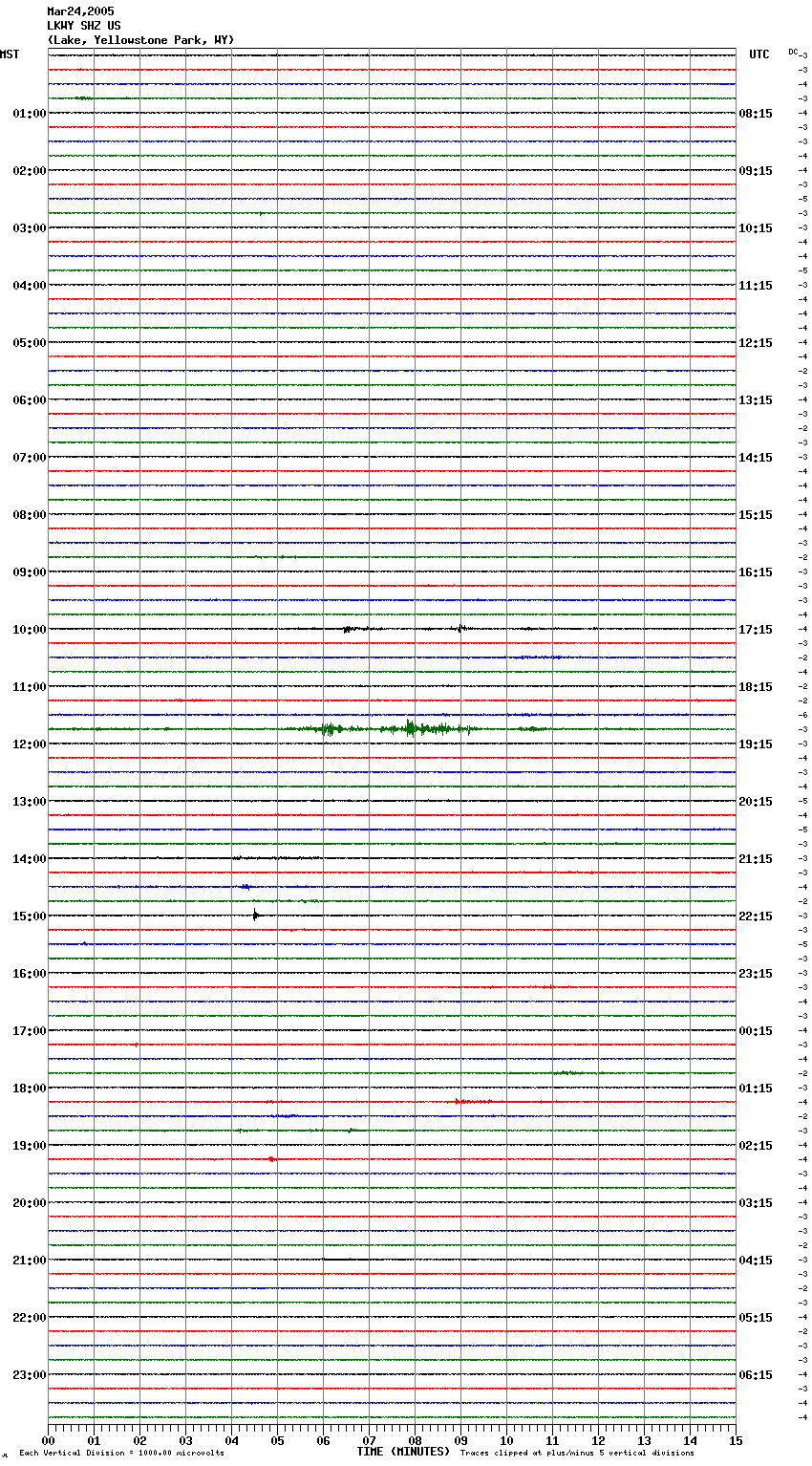This screenshot has height=1466, width=812.
Task: Click the 19:15 UTC time label
Action: [x=756, y=744]
